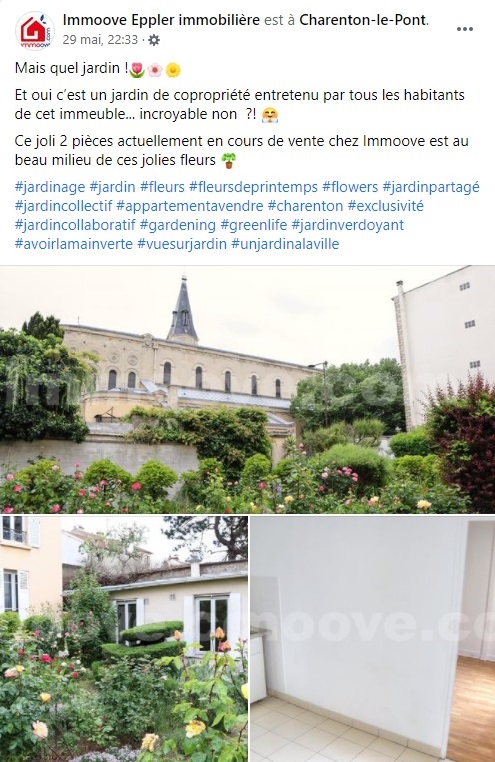495x762 pixels.
Task: Open the three-dot post options menu
Action: point(465,29)
